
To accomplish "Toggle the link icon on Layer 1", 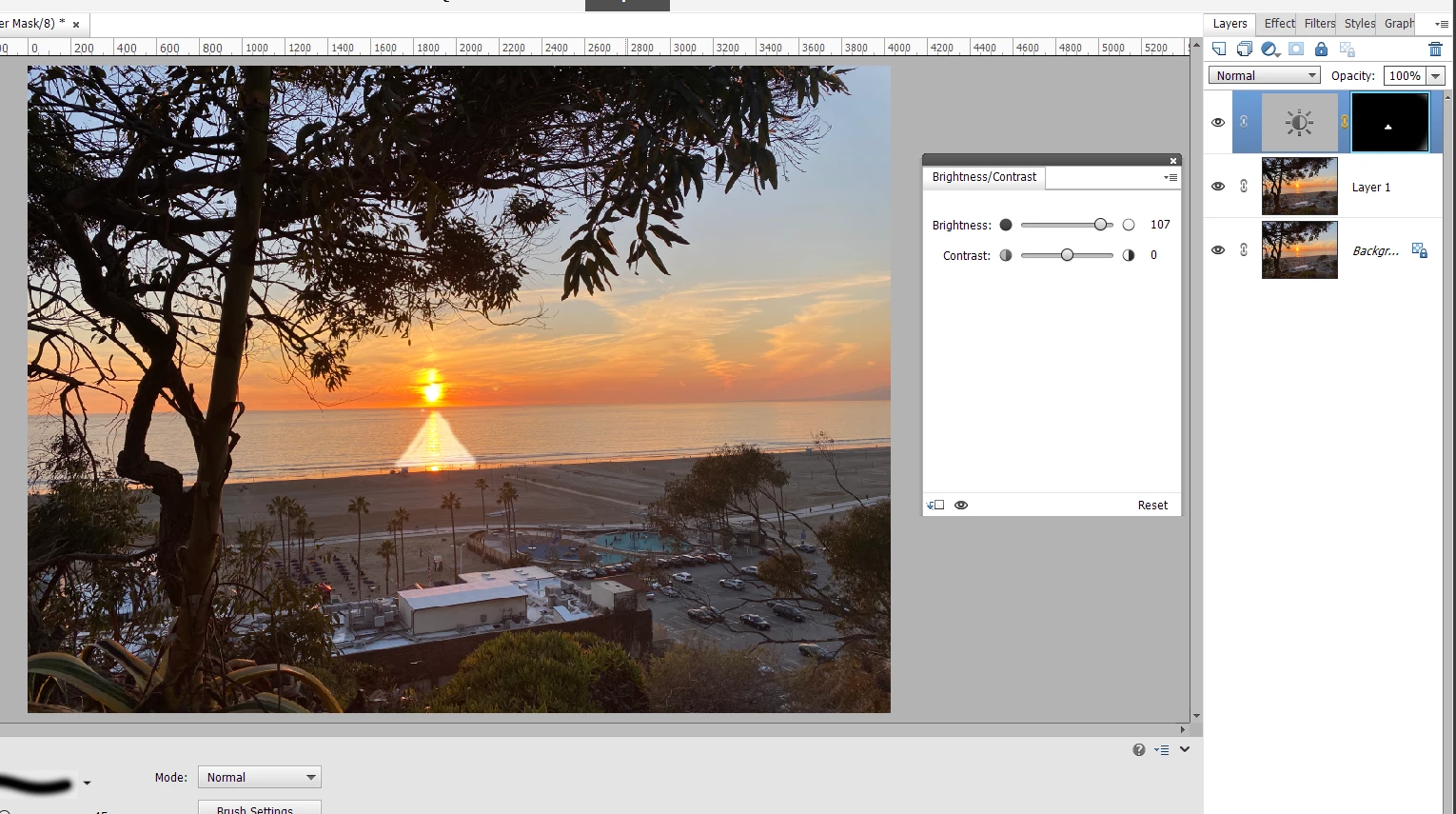I will (x=1244, y=187).
